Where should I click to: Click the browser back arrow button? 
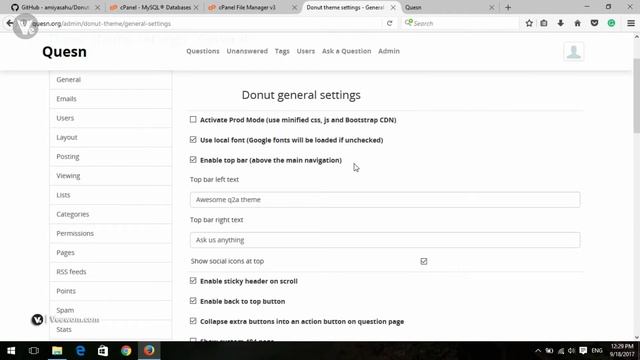10,23
